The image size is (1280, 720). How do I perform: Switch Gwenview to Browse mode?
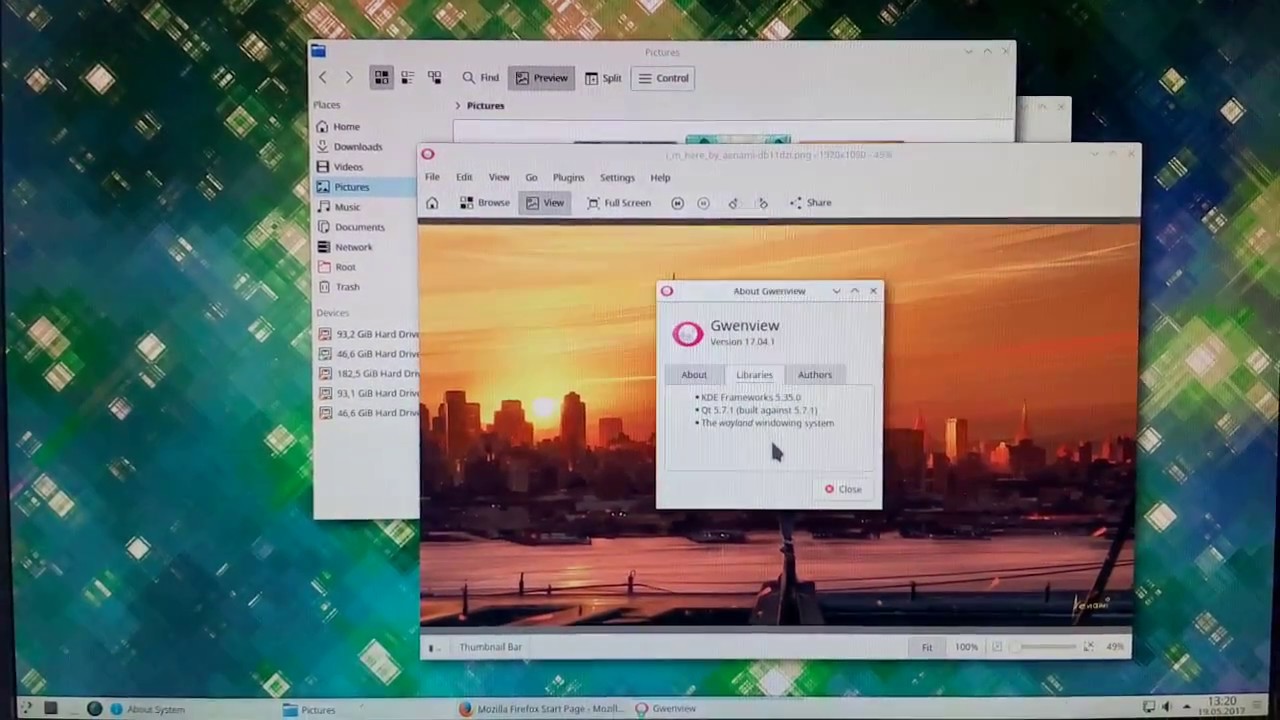485,203
